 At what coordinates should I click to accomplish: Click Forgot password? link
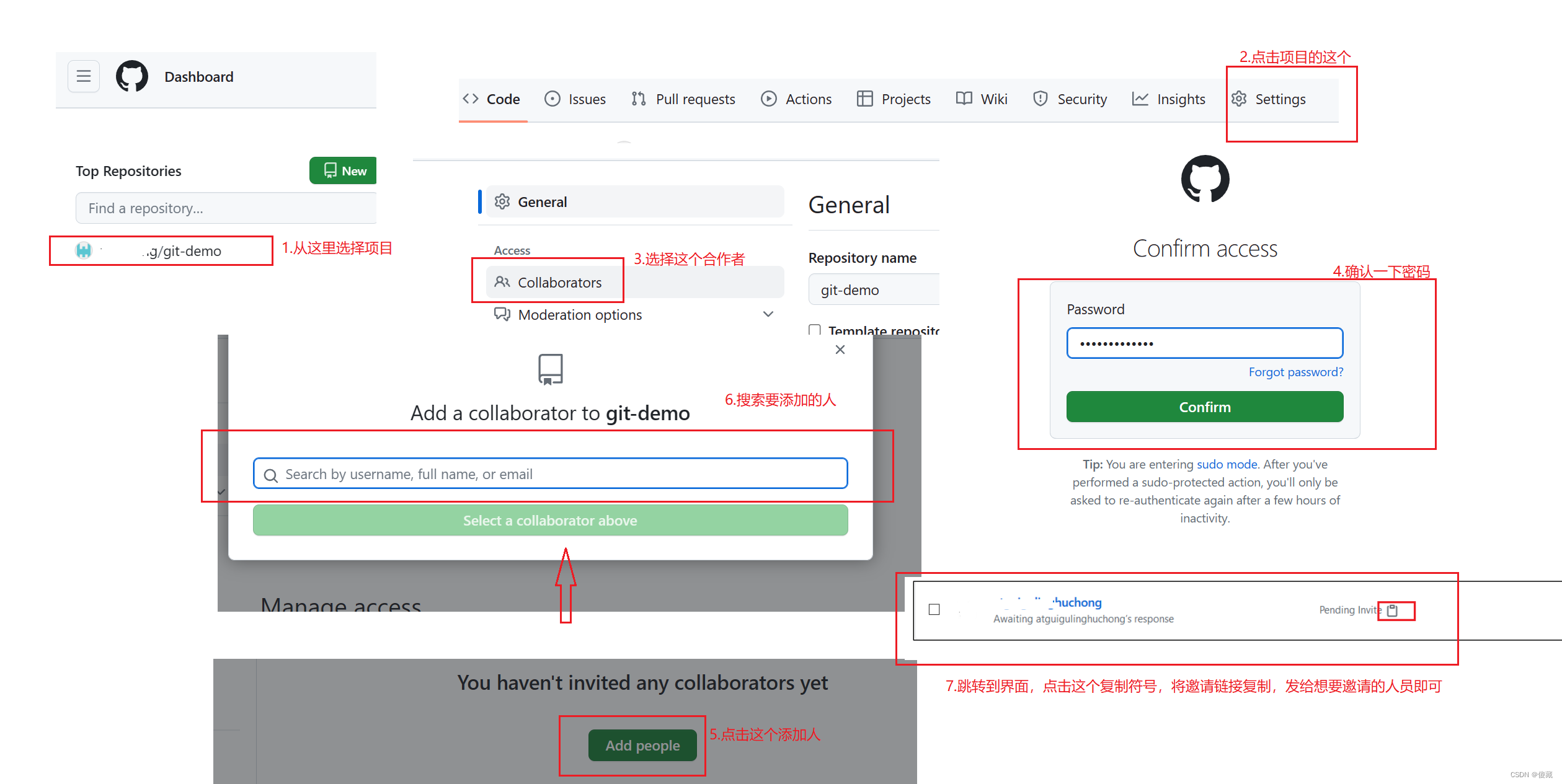[1296, 372]
